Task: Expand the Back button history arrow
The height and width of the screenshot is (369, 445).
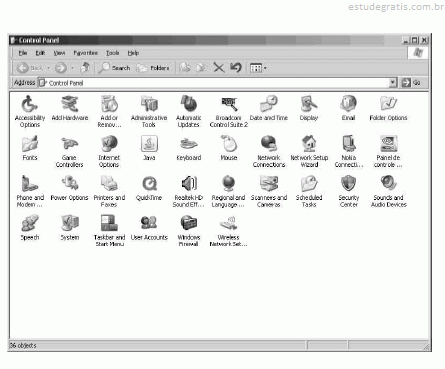Action: coord(49,68)
